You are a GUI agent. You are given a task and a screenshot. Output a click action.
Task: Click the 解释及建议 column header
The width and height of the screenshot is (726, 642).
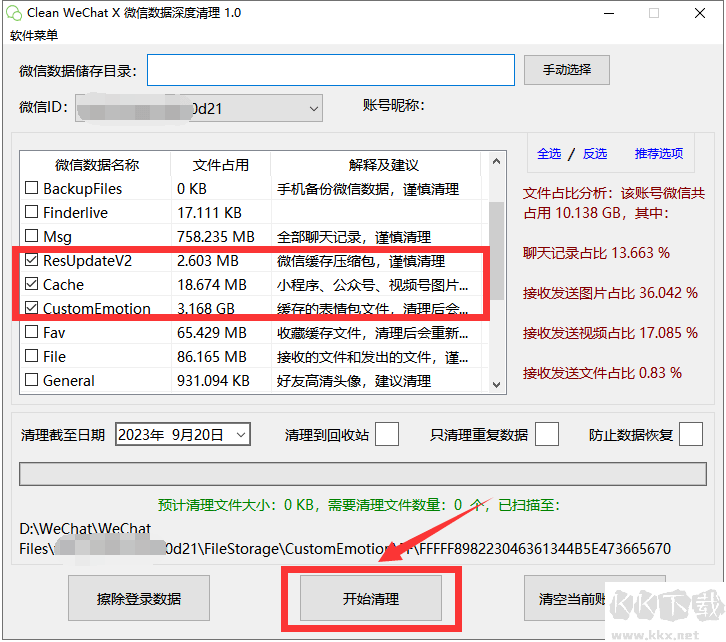[383, 164]
